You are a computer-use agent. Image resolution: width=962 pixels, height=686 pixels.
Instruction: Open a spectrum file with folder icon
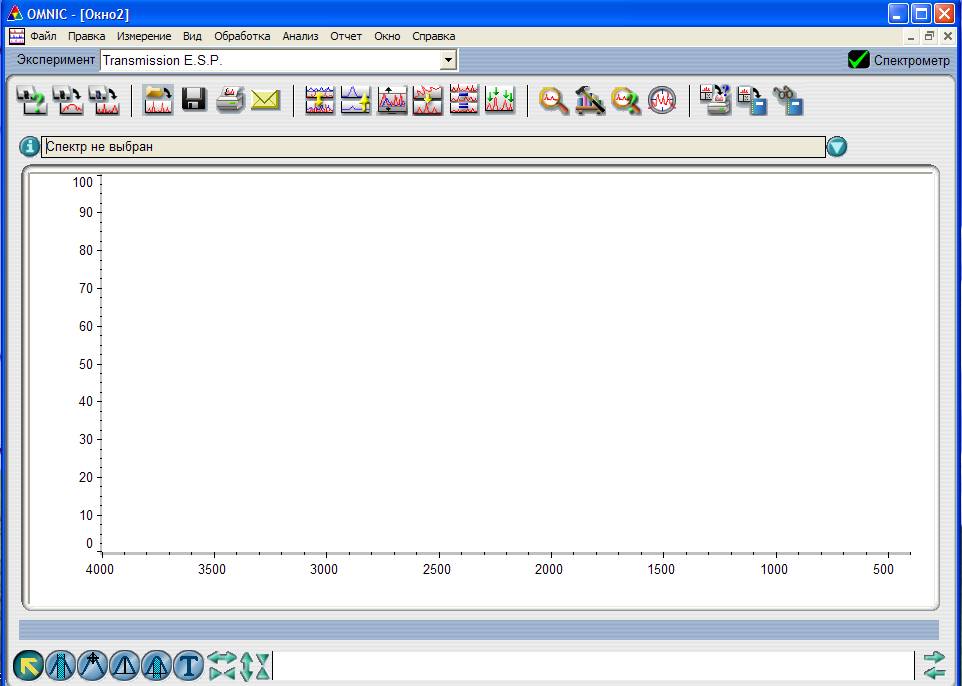pos(158,100)
